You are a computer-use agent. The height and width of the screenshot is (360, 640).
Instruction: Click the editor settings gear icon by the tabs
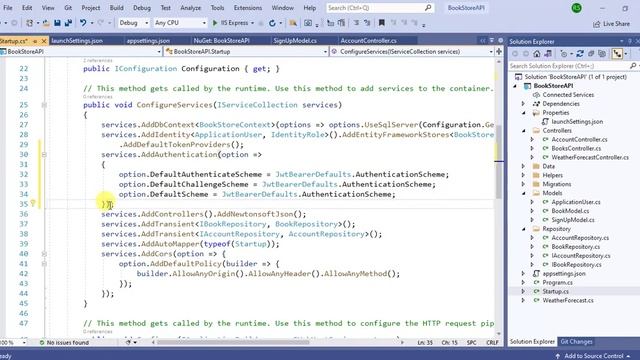(500, 40)
